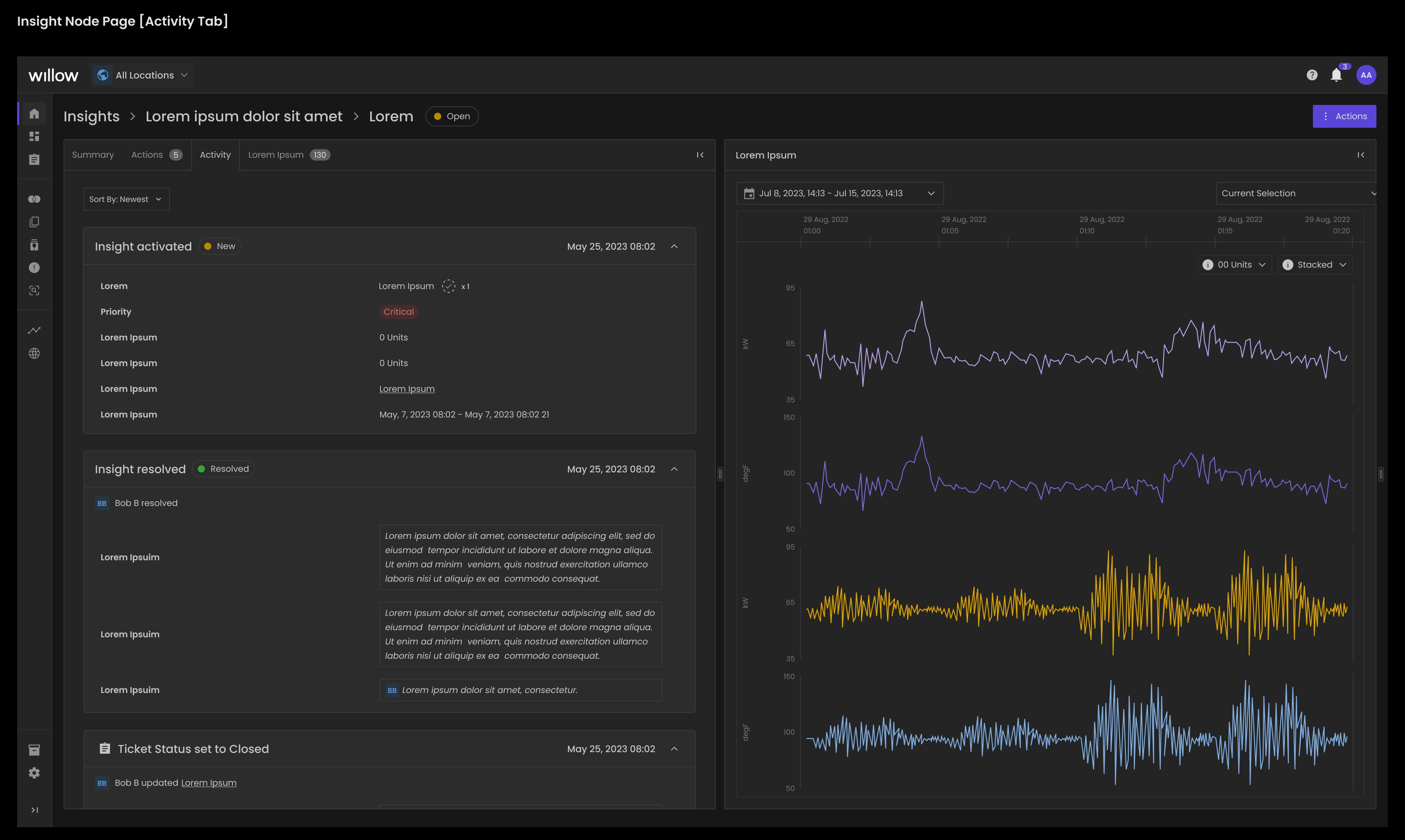
Task: Open the Stacked chart mode dropdown
Action: pyautogui.click(x=1315, y=265)
